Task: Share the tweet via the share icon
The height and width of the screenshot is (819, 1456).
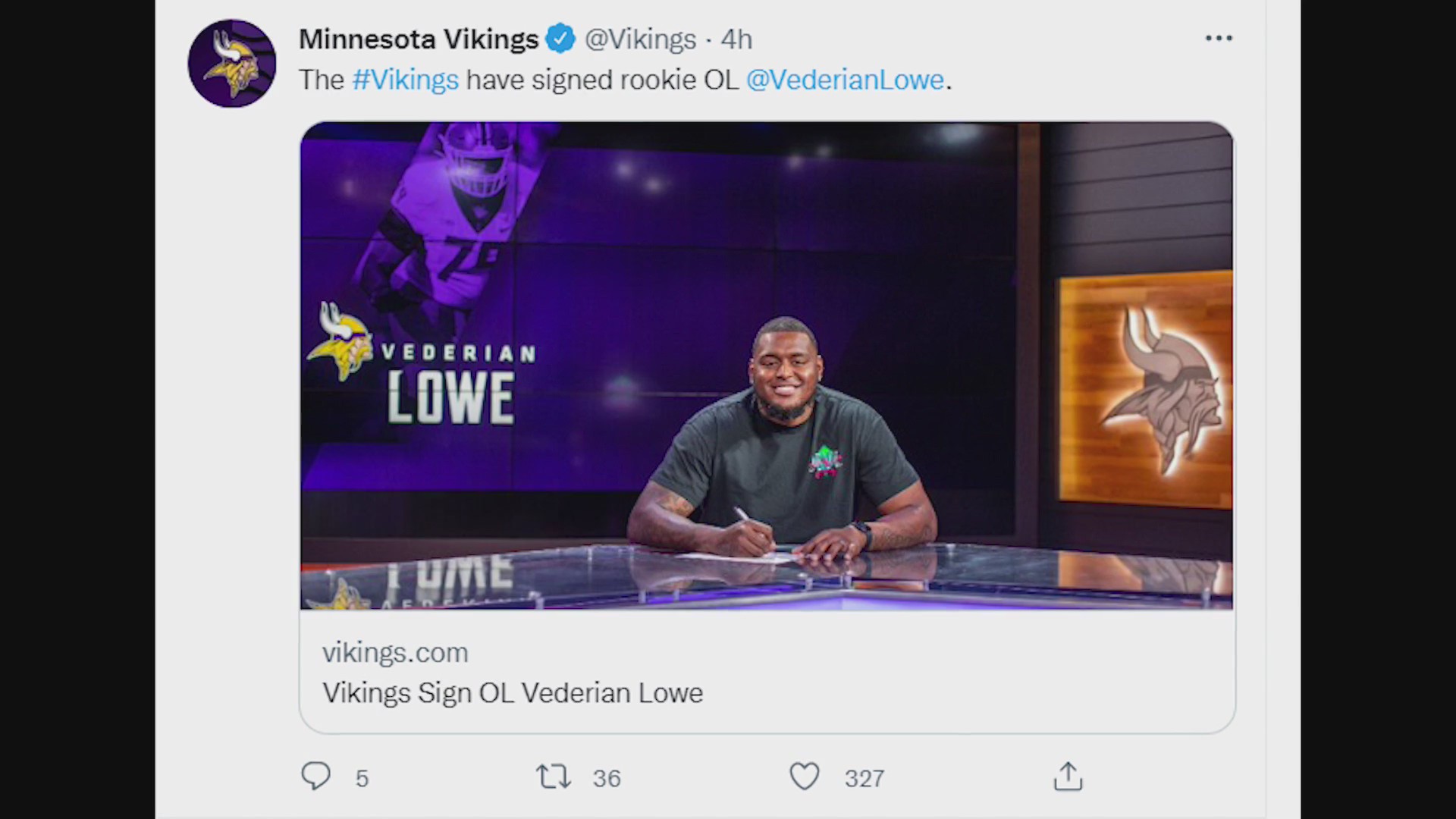Action: point(1068,777)
